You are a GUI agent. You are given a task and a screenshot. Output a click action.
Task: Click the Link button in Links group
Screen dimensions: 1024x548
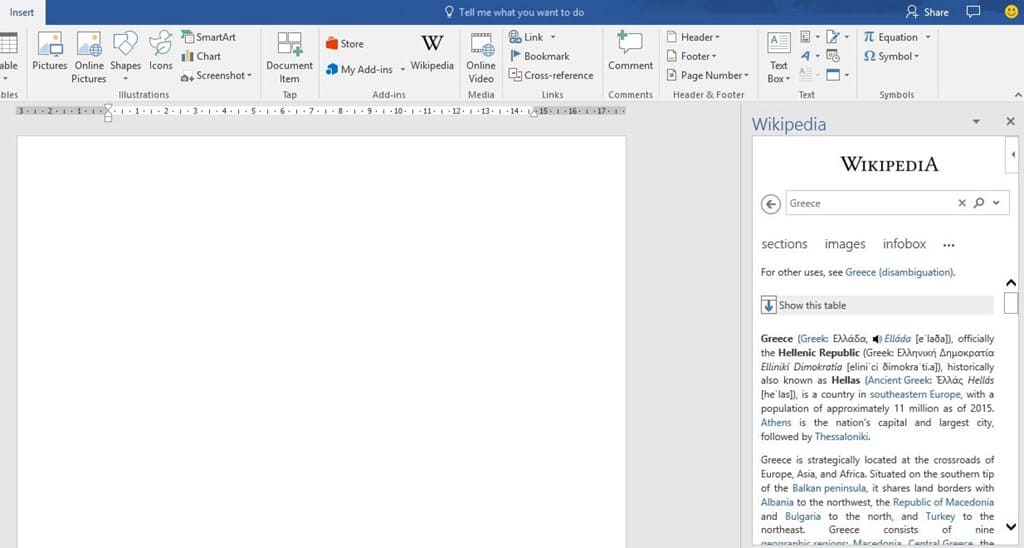526,37
